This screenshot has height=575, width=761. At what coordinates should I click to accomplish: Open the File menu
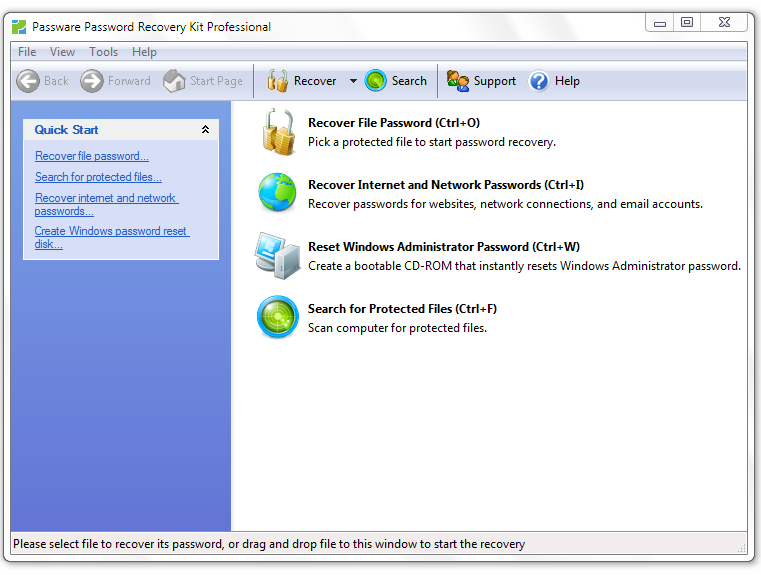(x=27, y=51)
